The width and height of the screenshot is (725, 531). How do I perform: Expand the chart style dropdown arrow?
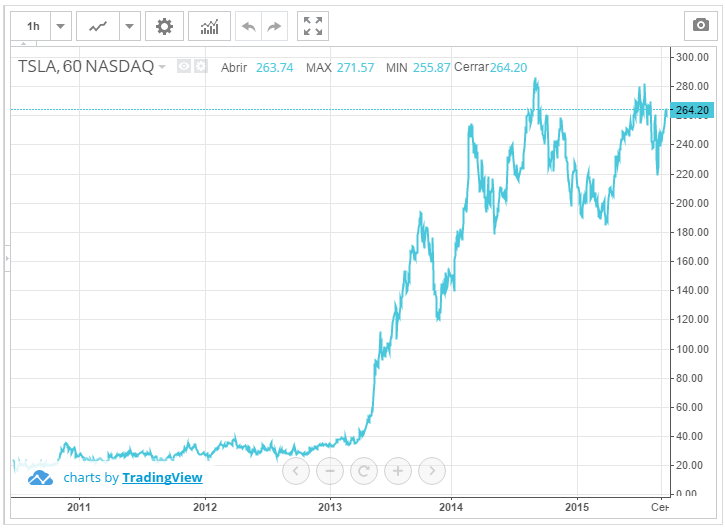click(130, 26)
